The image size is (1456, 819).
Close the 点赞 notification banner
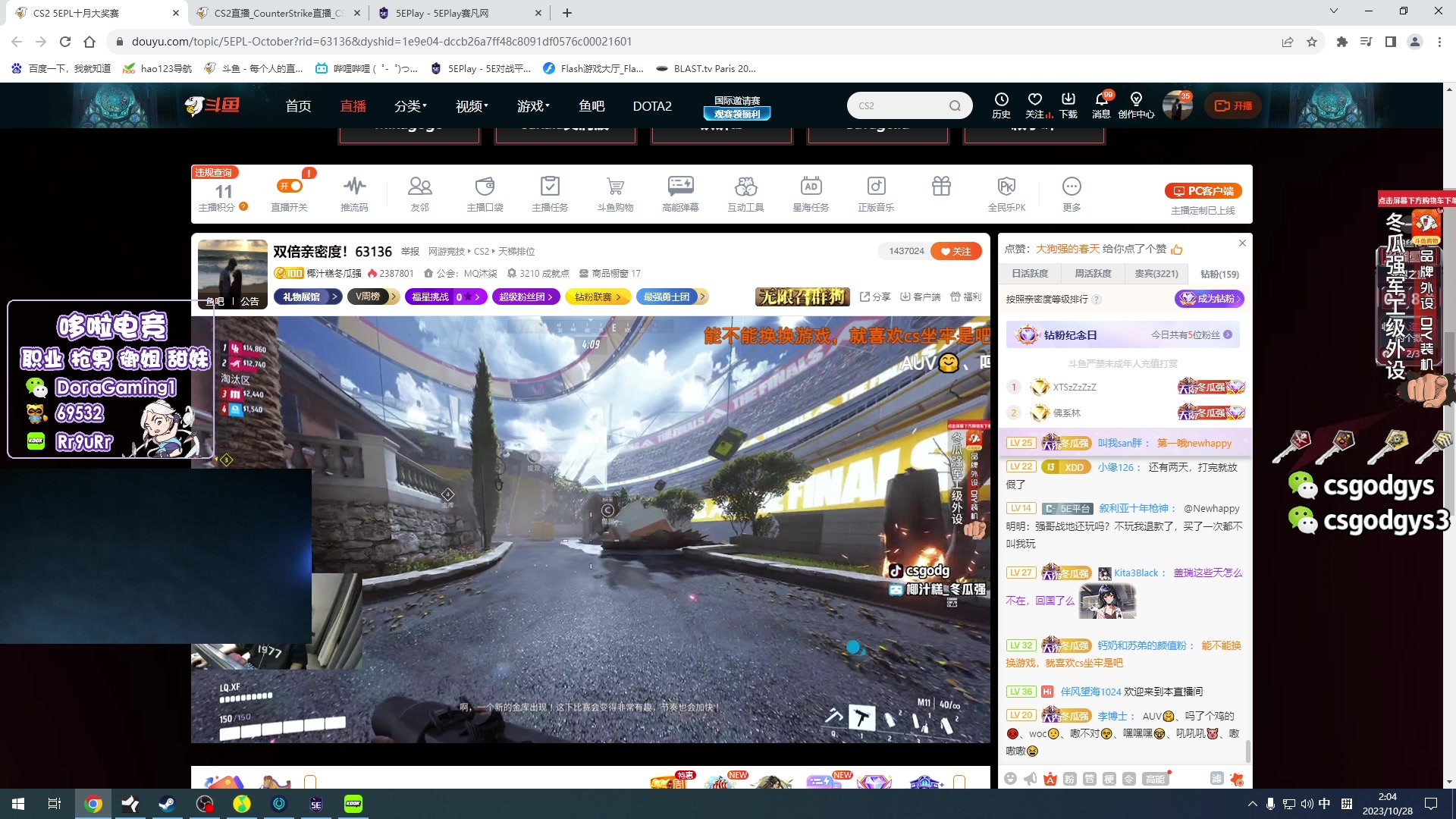(1242, 243)
